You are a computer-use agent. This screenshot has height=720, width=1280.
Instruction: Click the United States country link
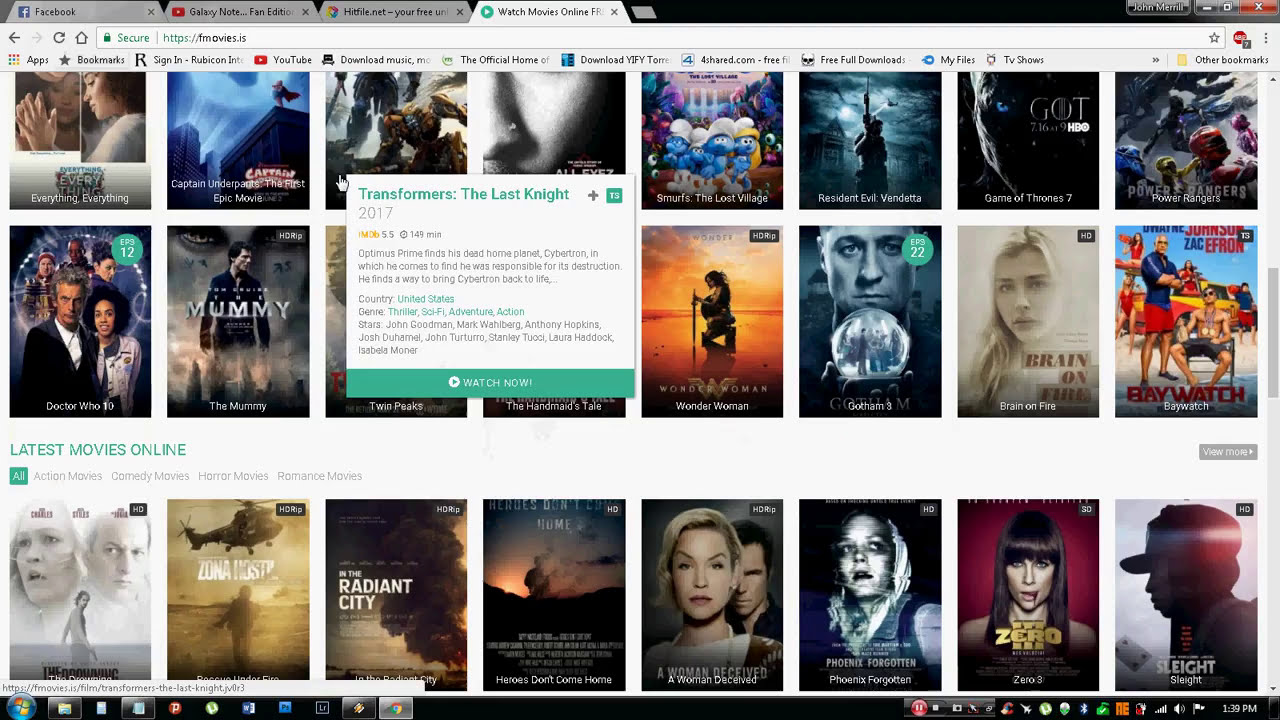(425, 299)
